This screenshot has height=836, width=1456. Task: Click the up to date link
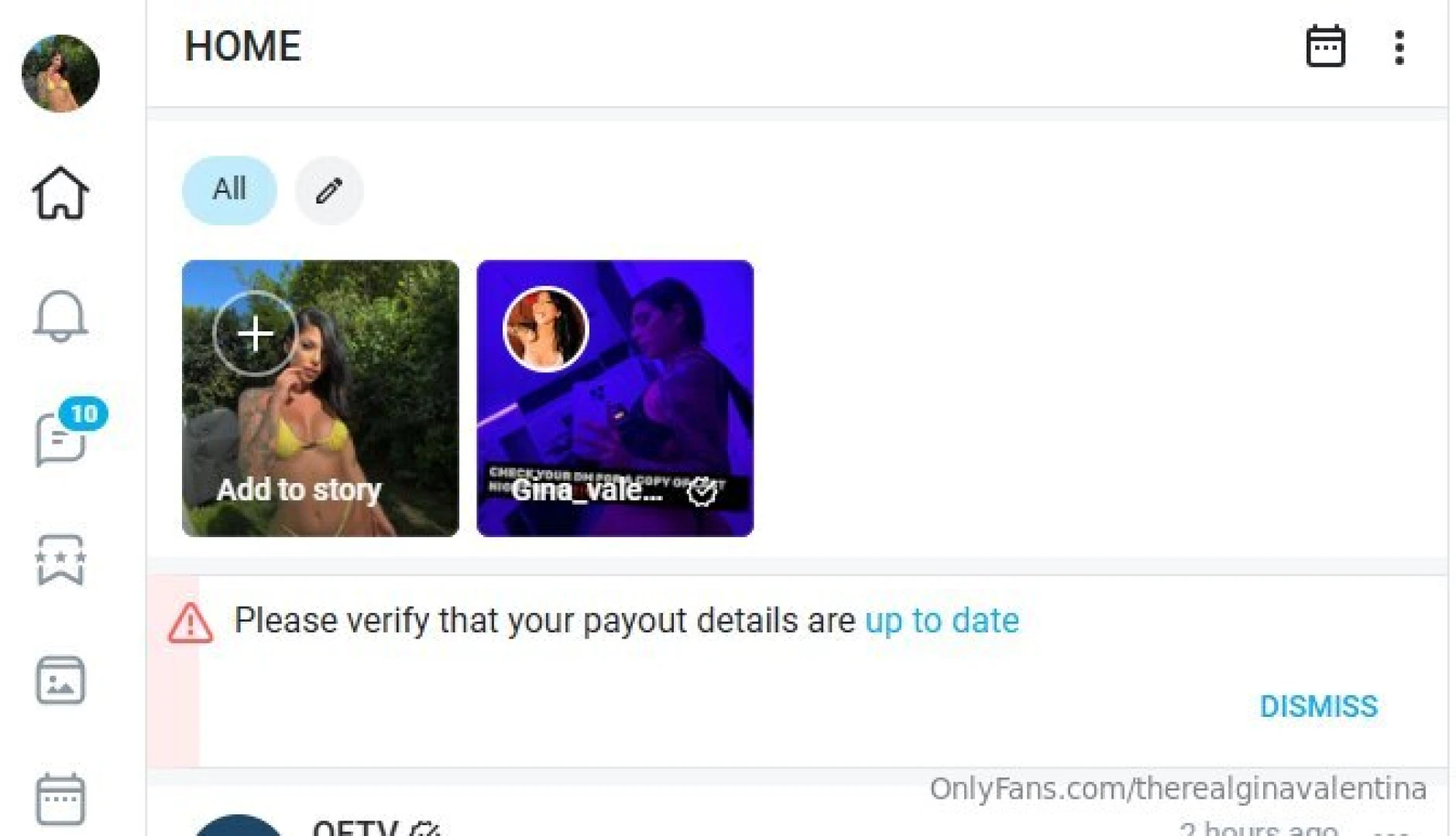942,621
